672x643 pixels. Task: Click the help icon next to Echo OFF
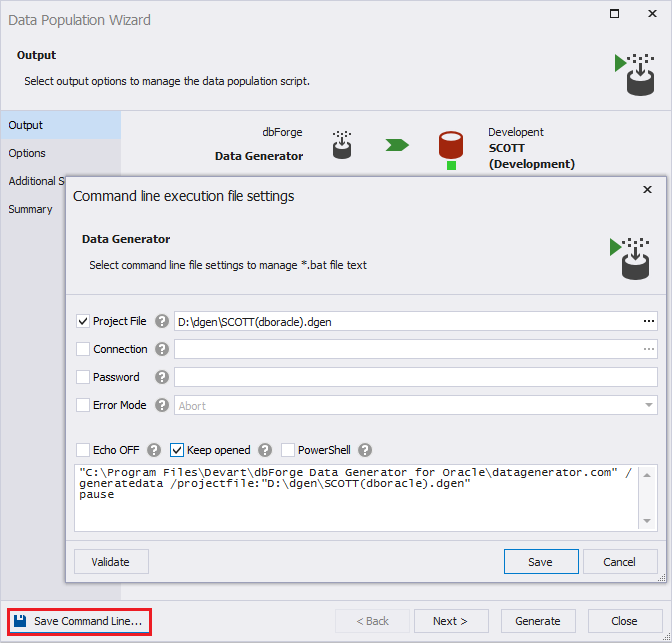(x=154, y=450)
